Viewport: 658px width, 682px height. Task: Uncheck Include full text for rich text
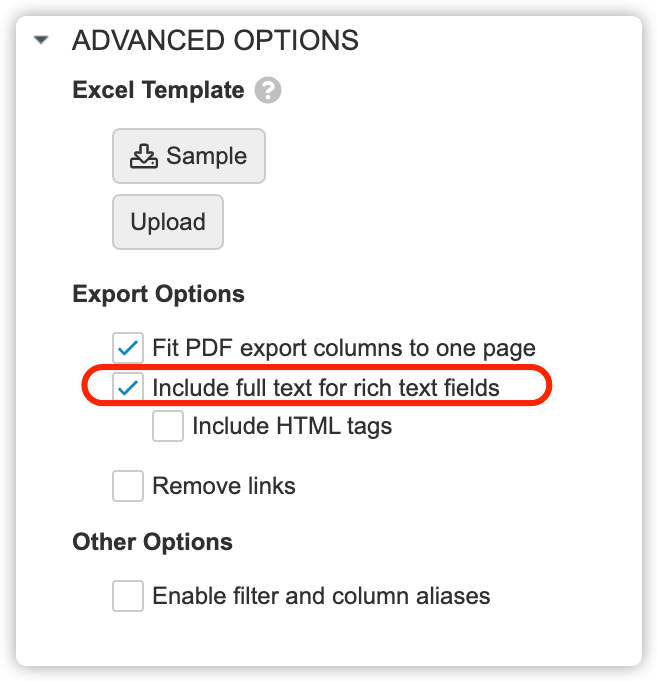click(128, 387)
